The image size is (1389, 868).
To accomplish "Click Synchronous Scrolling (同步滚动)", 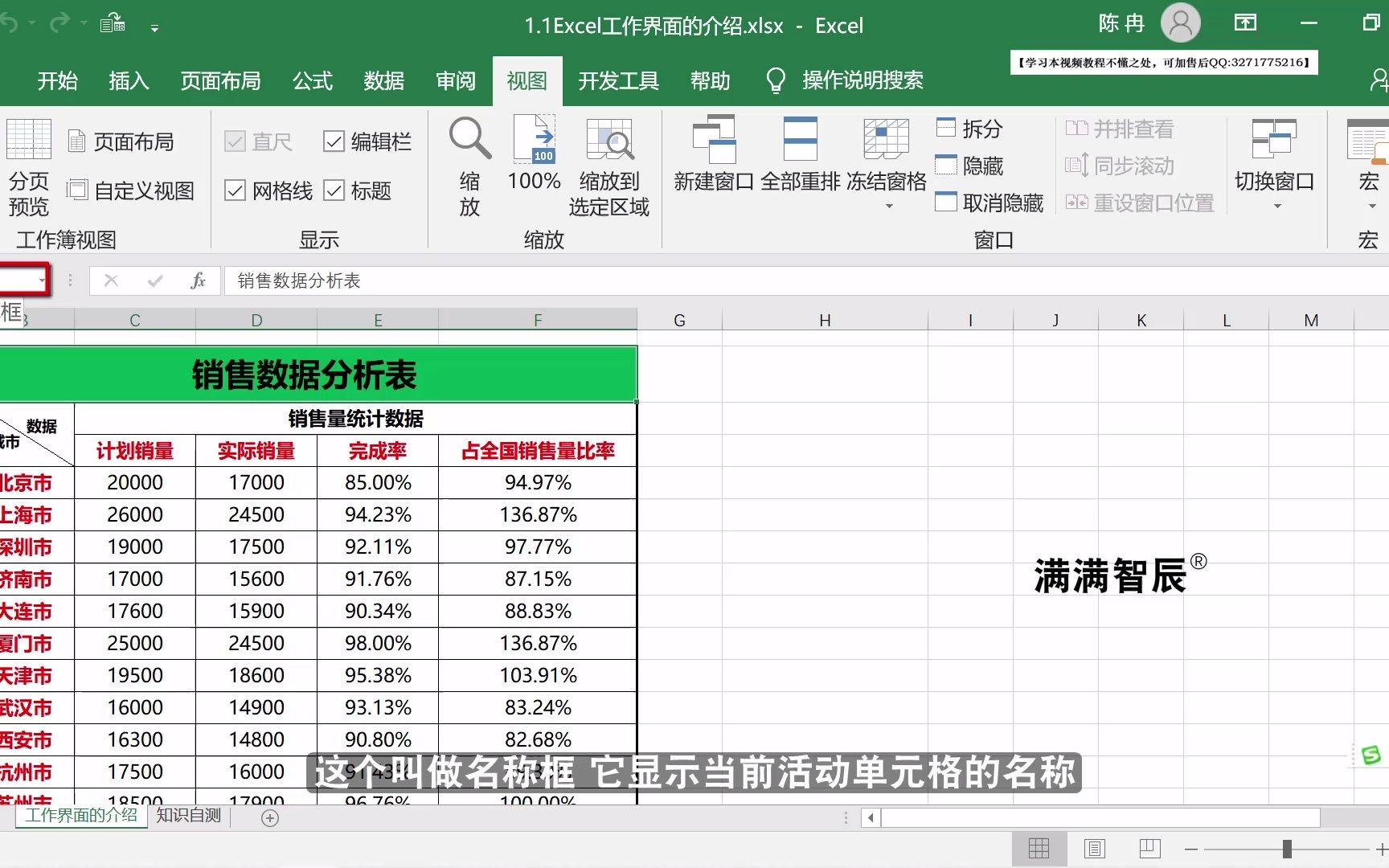I will pos(1119,166).
